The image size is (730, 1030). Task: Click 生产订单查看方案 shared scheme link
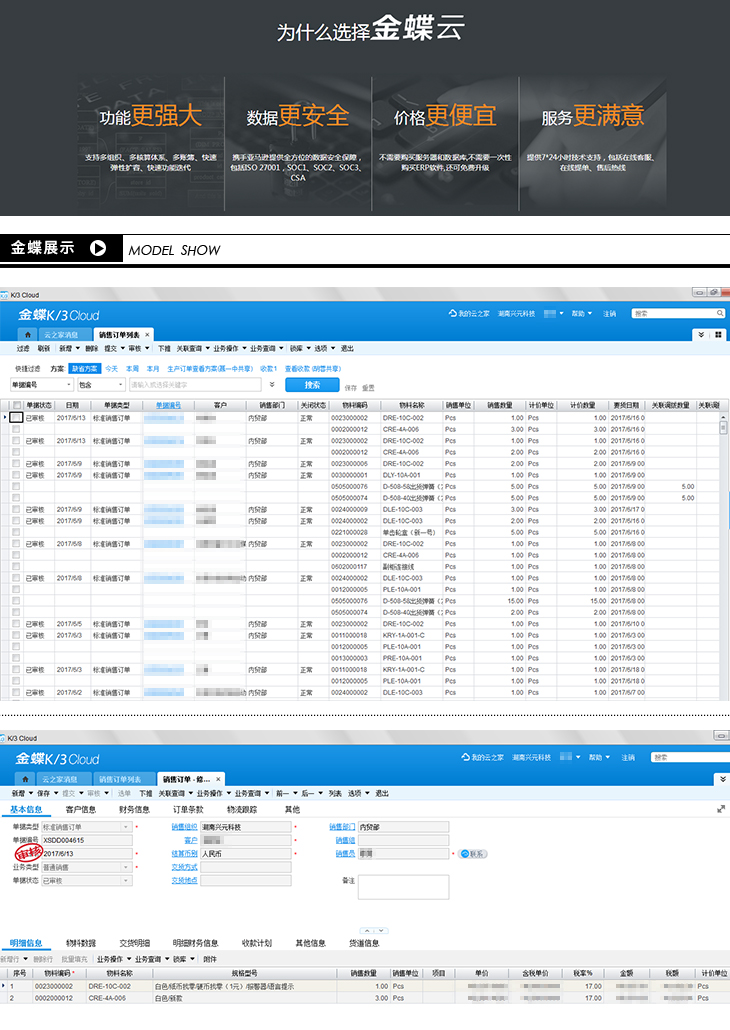210,369
